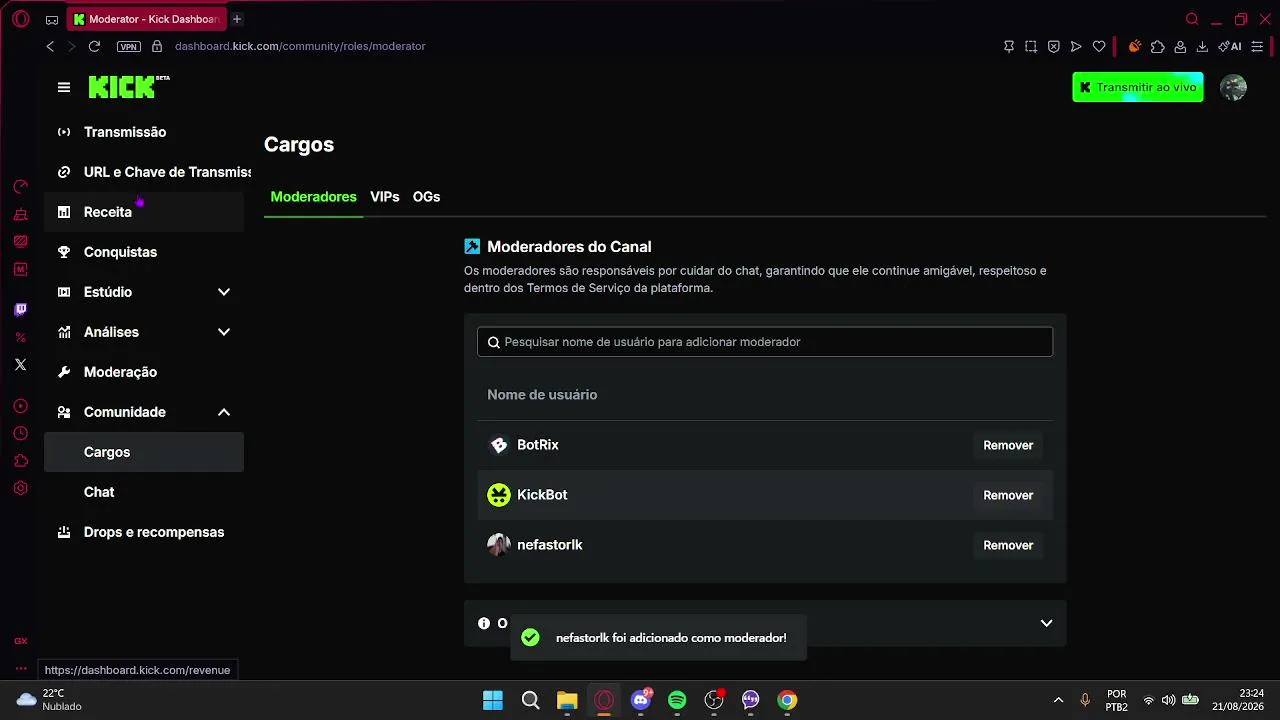This screenshot has width=1280, height=720.
Task: Open Discord from the taskbar
Action: pos(641,700)
